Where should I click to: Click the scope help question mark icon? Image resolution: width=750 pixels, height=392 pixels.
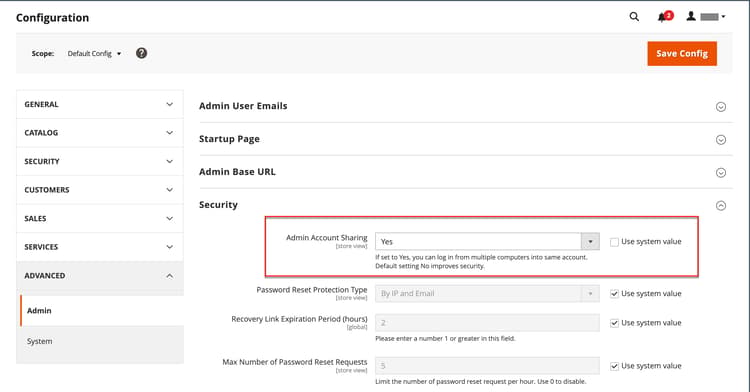pos(141,53)
